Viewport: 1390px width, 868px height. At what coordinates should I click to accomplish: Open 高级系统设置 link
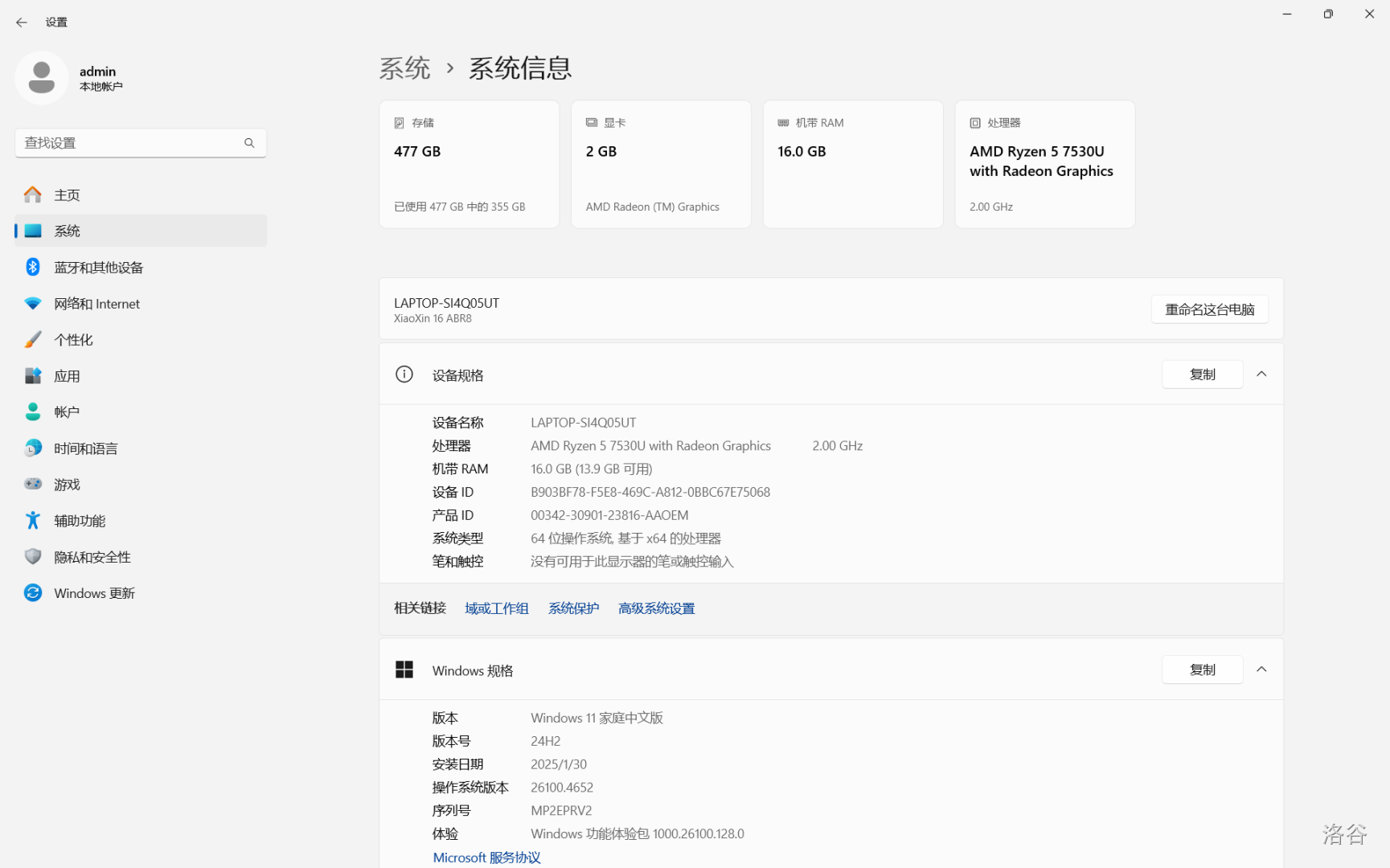[x=656, y=608]
